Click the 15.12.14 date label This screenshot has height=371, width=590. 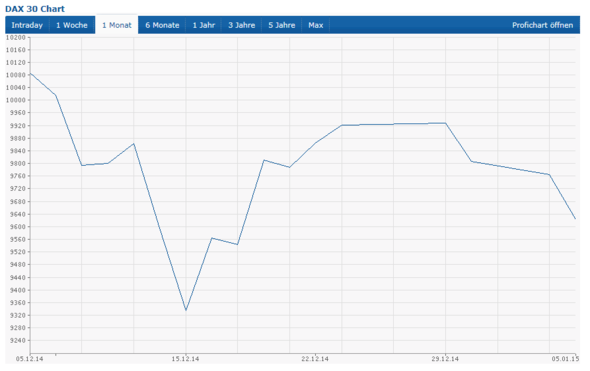click(186, 359)
